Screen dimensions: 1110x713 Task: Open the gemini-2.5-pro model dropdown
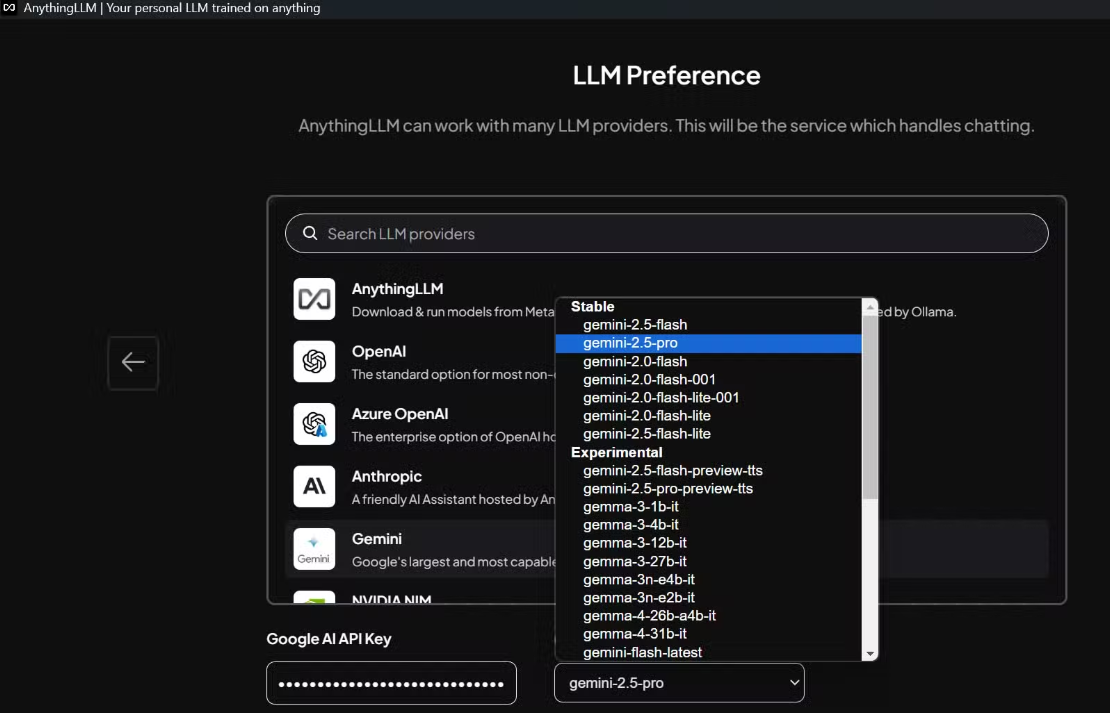click(x=679, y=683)
